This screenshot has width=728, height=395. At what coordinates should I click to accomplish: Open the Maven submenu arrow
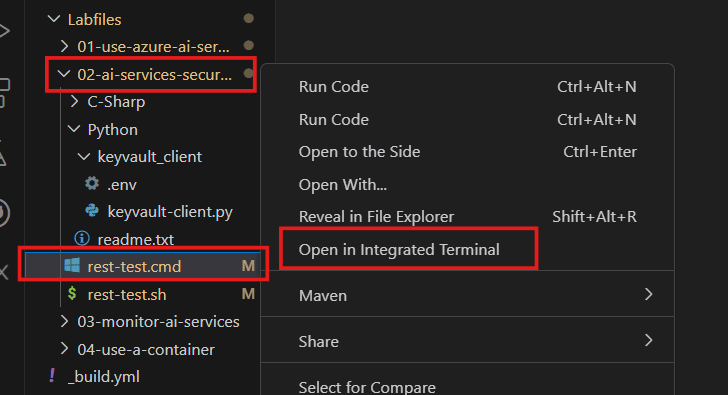pos(649,294)
